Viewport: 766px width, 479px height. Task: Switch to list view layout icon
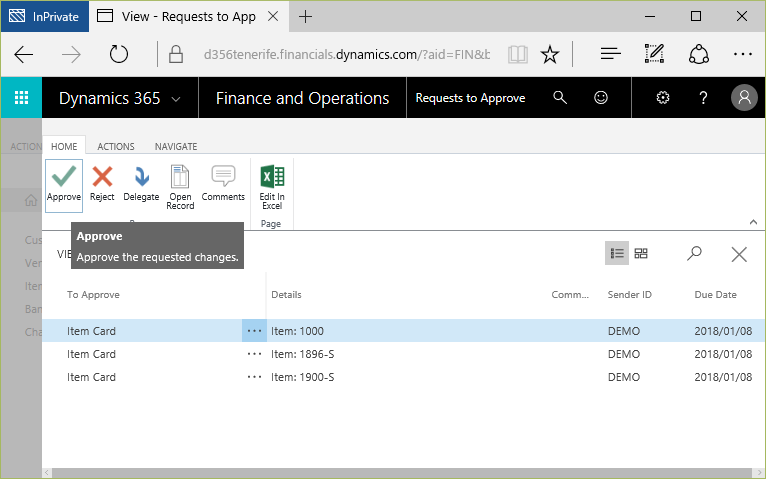[617, 253]
